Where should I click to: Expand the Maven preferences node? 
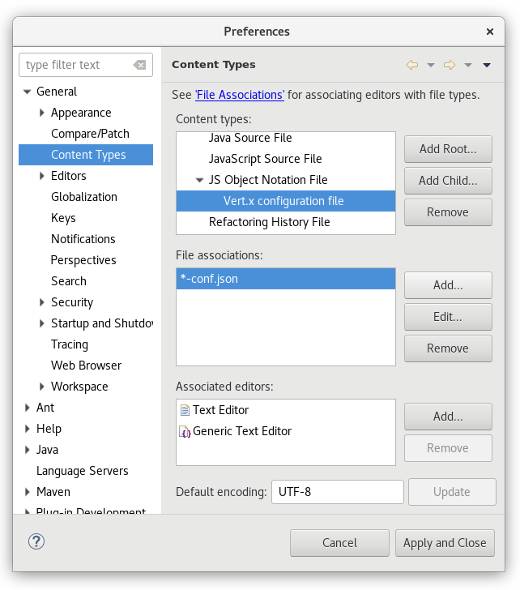point(27,492)
